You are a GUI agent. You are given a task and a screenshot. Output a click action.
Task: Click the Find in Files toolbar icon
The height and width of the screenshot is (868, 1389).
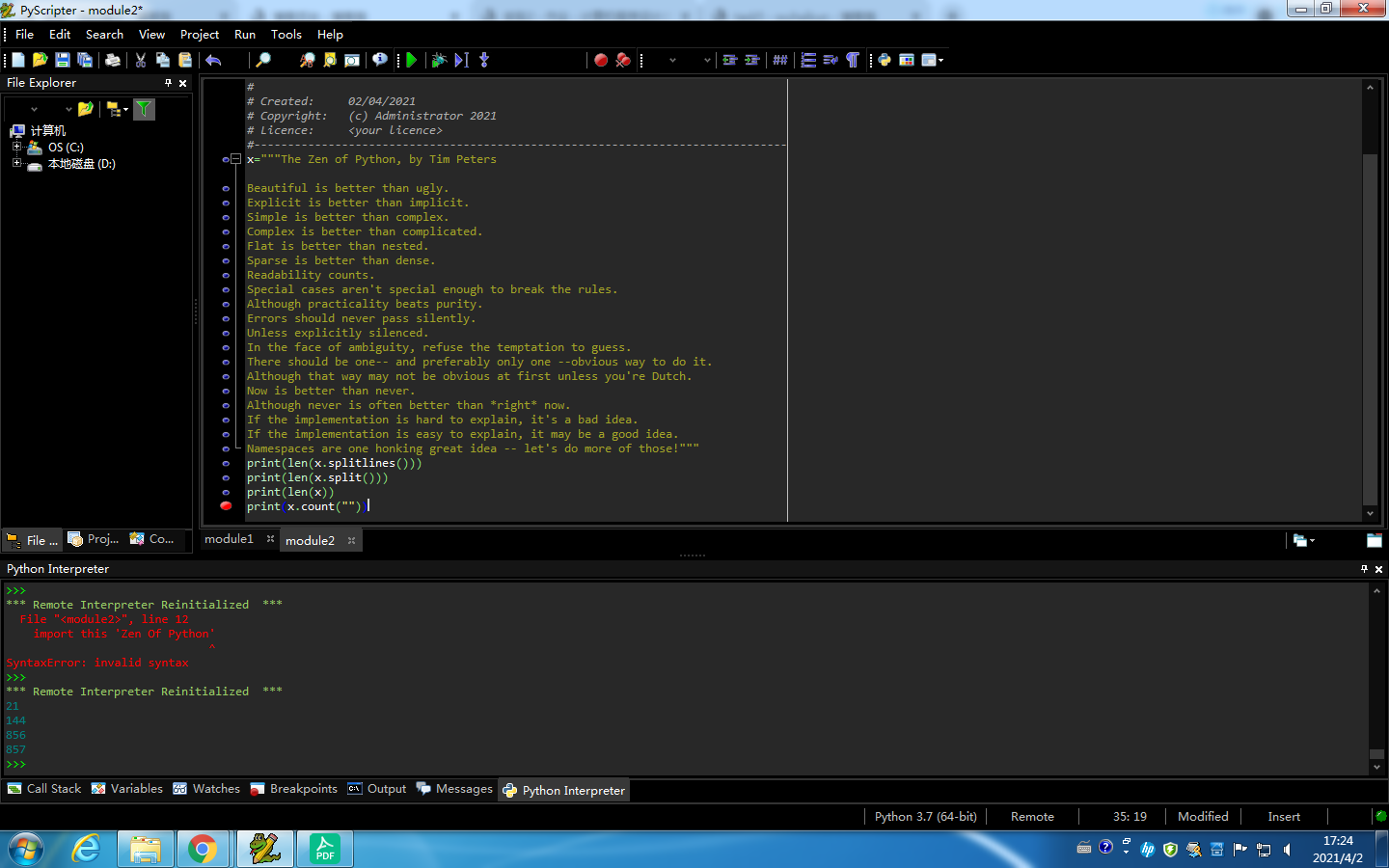pyautogui.click(x=330, y=60)
